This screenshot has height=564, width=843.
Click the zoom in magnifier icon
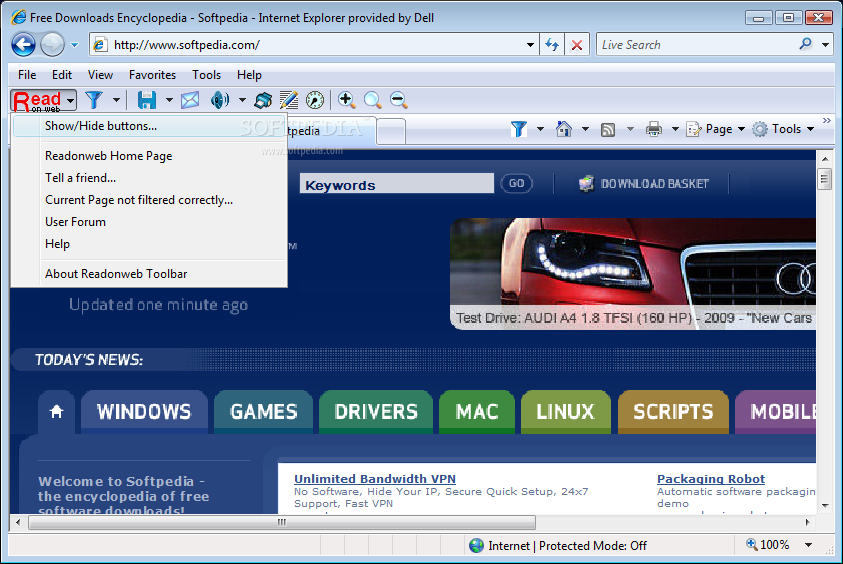point(347,100)
